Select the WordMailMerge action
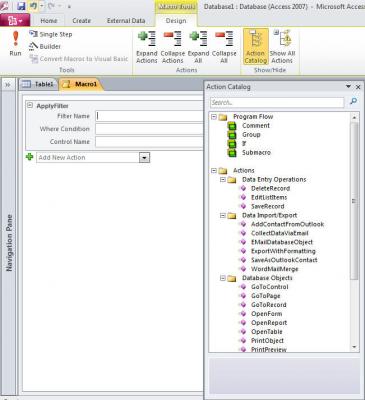Viewport: 365px width, 400px height. coord(274,269)
